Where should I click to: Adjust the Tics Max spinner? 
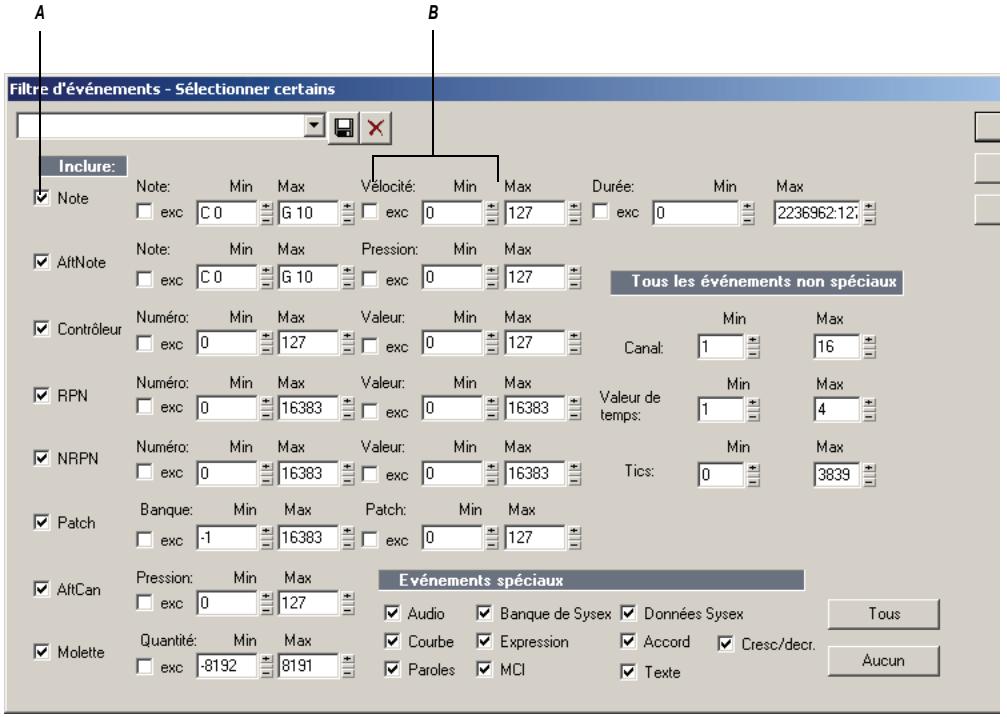(869, 475)
